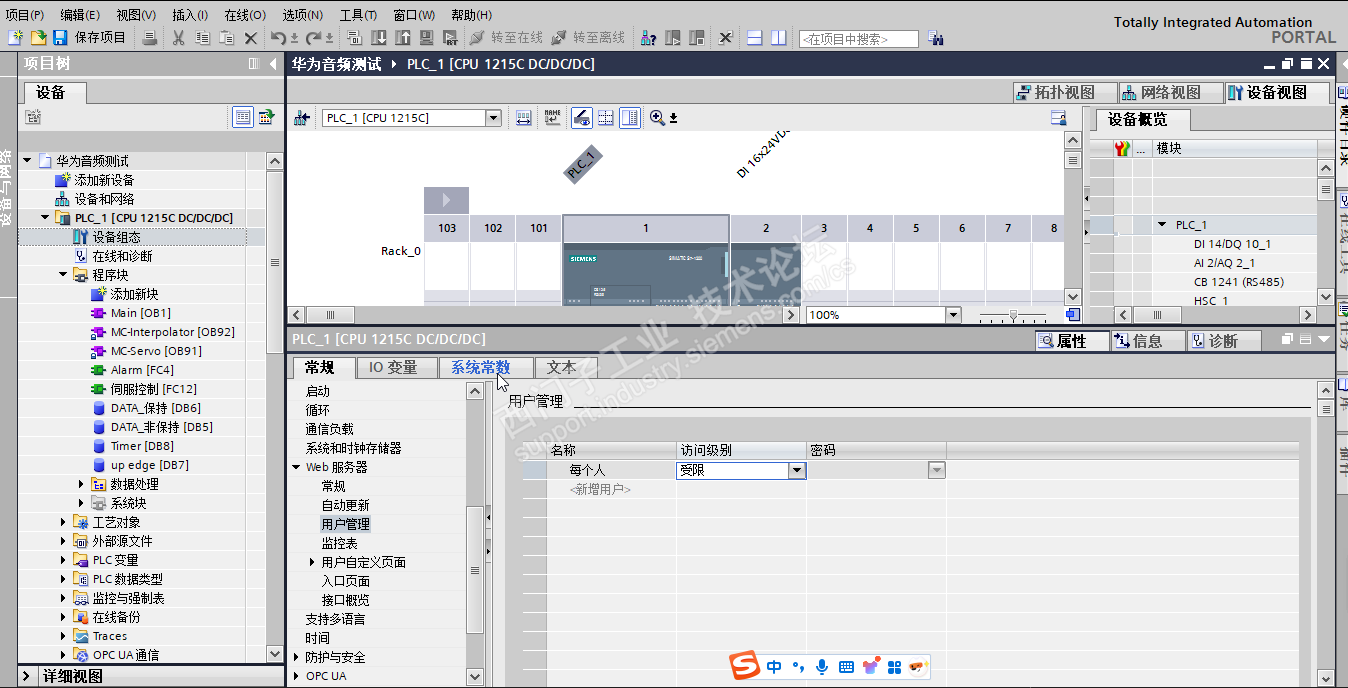Toggle show module names NAME icon
Screen dimensions: 1348x688
coord(552,118)
